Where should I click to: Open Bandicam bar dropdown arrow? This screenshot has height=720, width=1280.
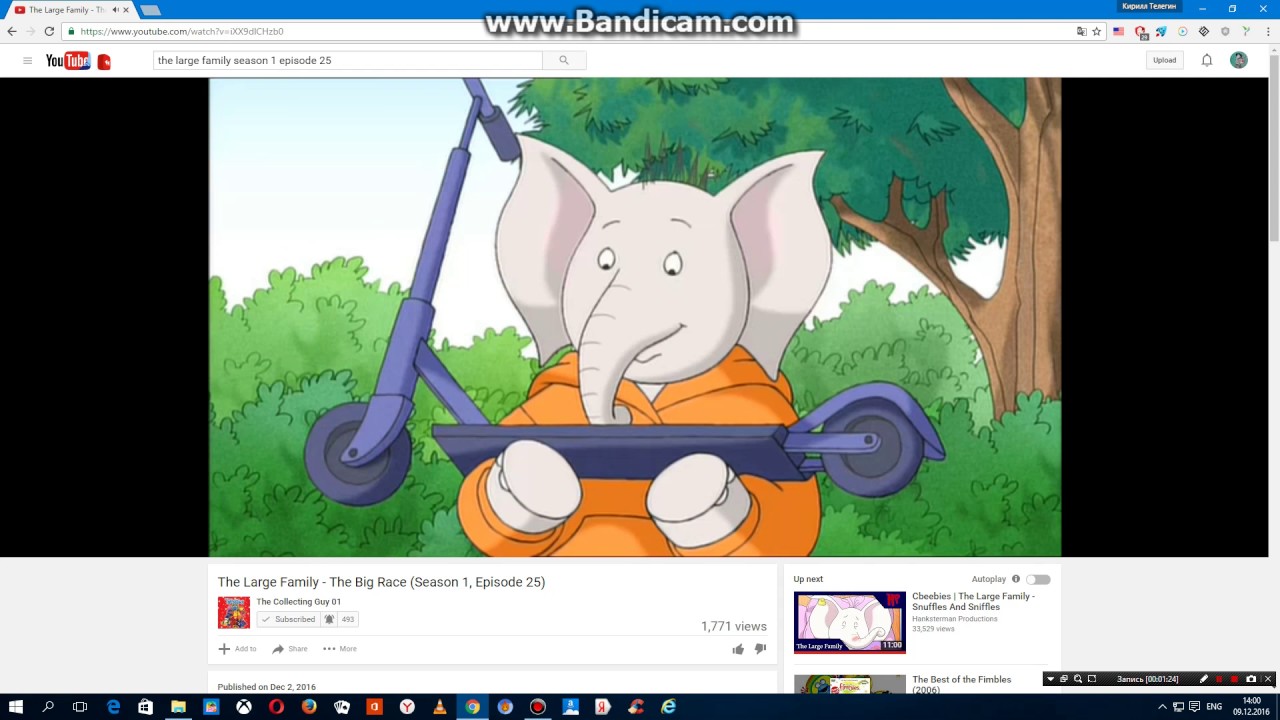click(x=1050, y=679)
